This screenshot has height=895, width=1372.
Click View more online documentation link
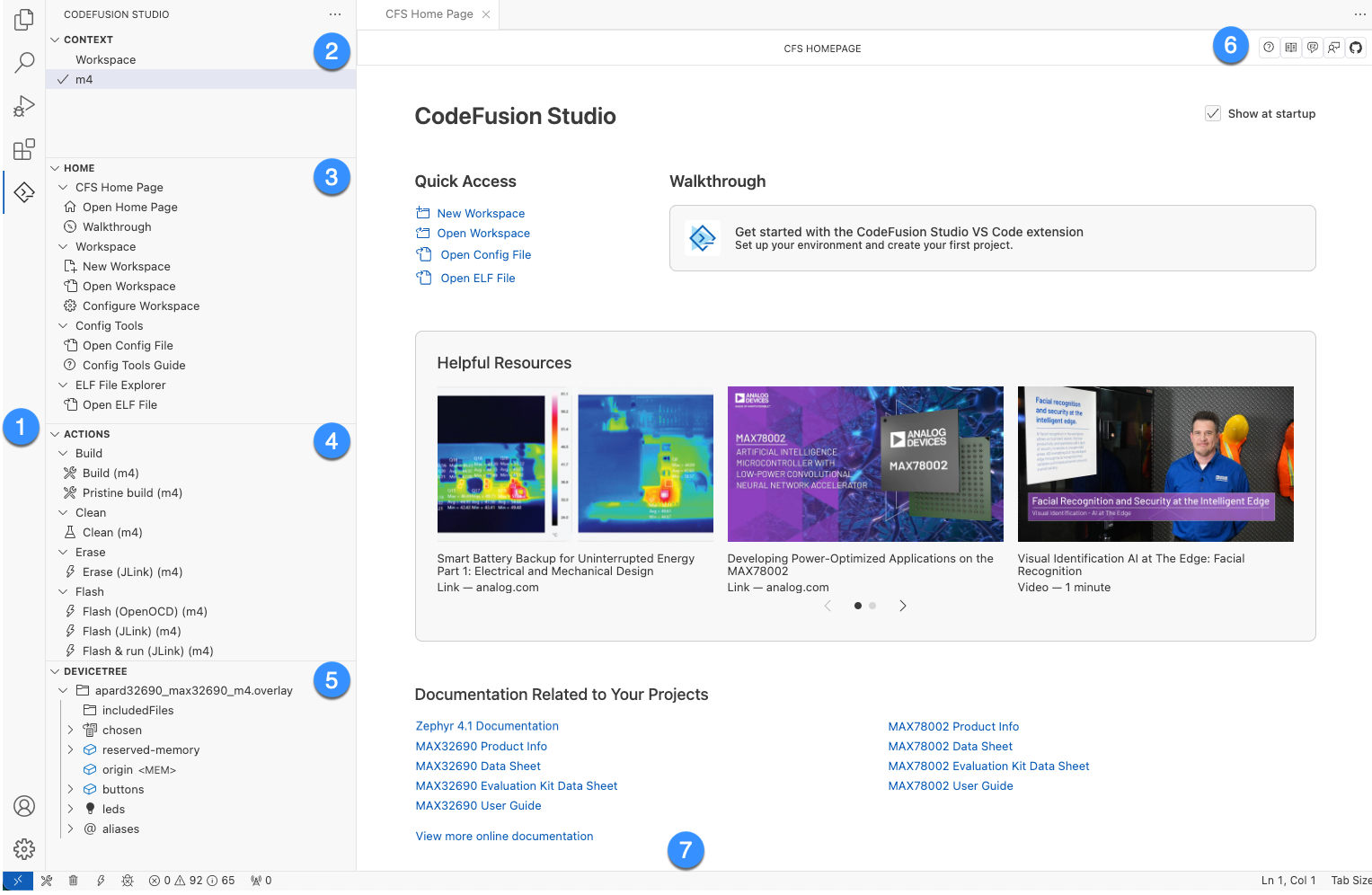click(x=504, y=836)
